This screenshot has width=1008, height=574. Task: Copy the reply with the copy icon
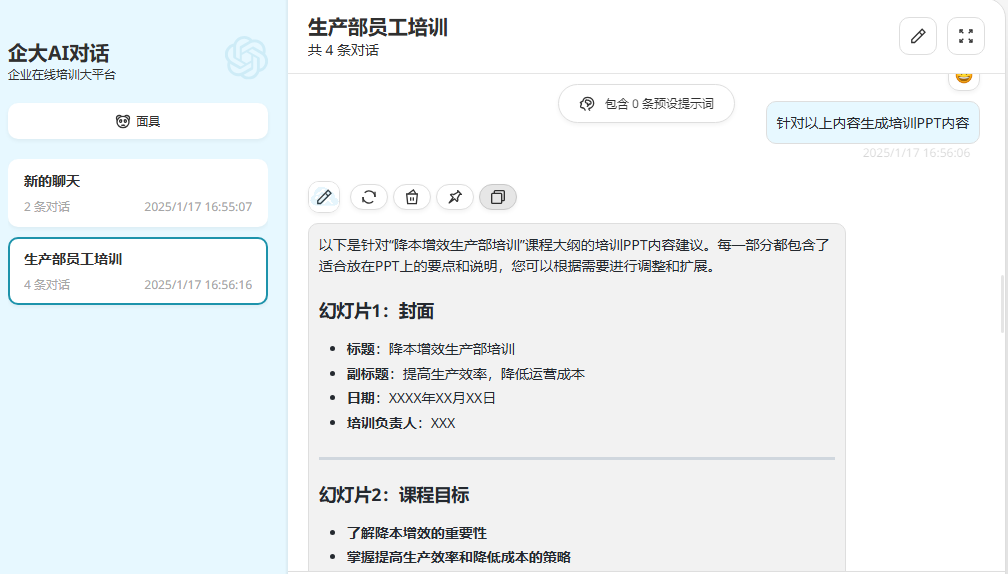[x=498, y=197]
